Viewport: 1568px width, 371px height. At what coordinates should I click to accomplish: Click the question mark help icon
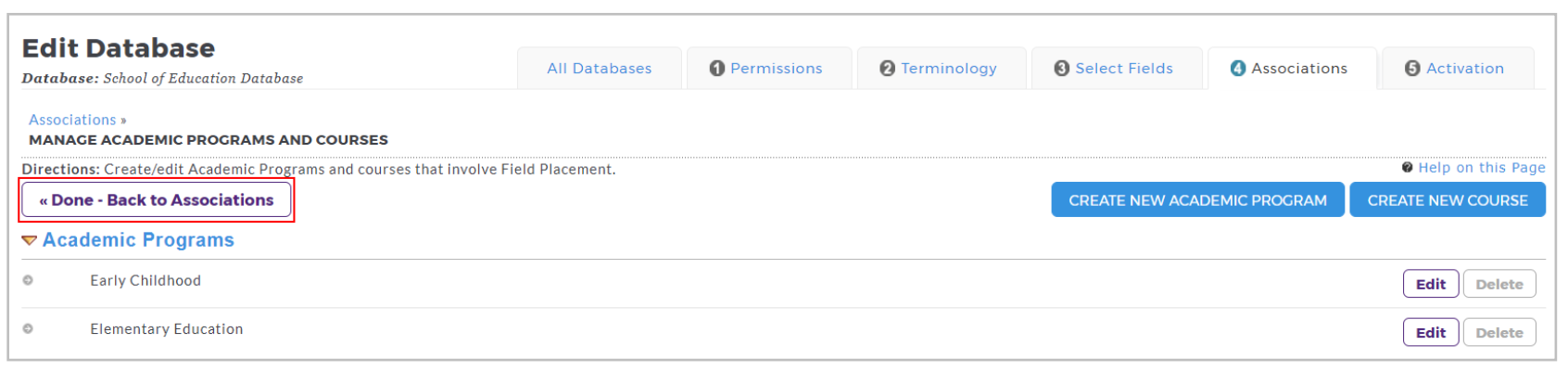(x=1407, y=168)
